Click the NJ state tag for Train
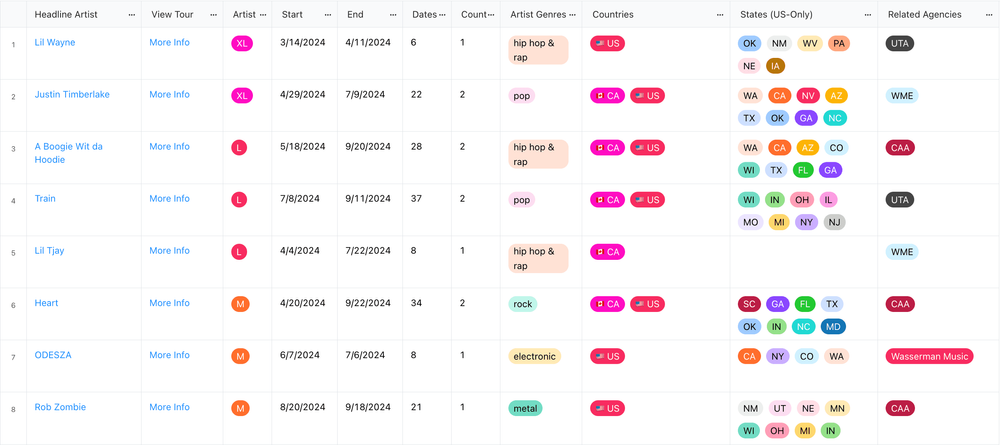The image size is (1000, 445). [x=834, y=222]
